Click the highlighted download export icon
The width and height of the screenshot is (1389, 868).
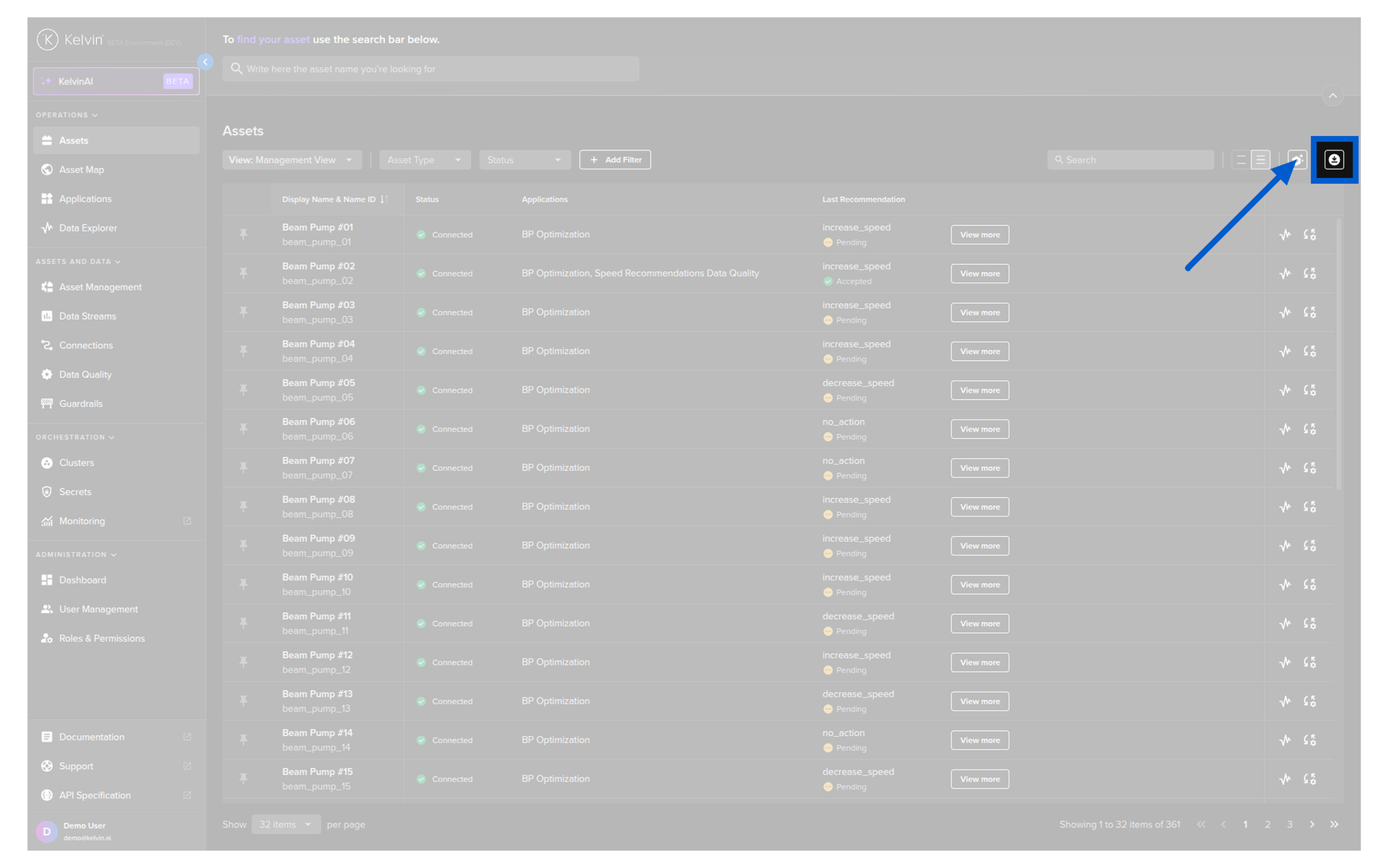(1333, 160)
